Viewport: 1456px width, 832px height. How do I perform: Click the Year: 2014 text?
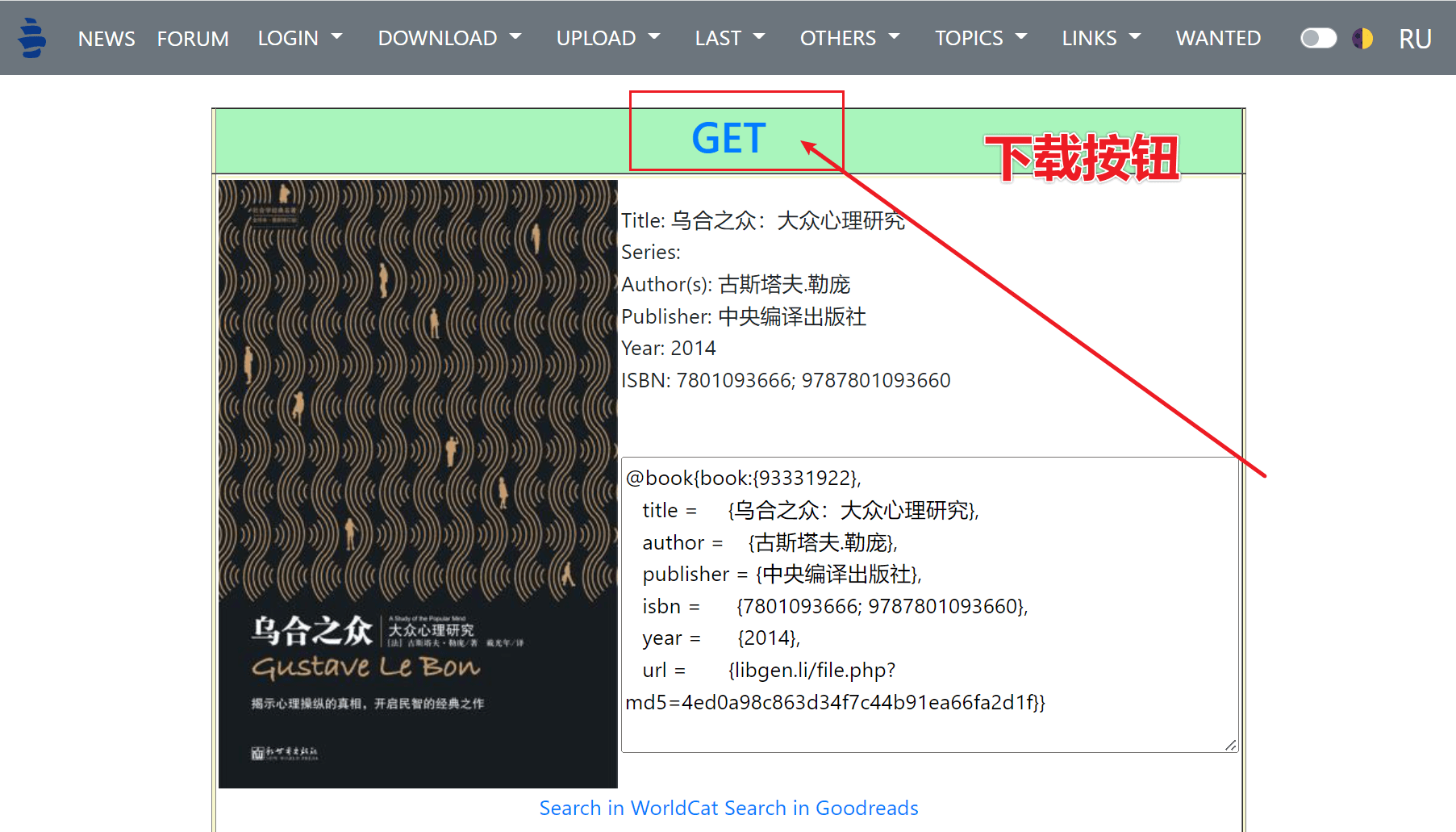pyautogui.click(x=669, y=348)
